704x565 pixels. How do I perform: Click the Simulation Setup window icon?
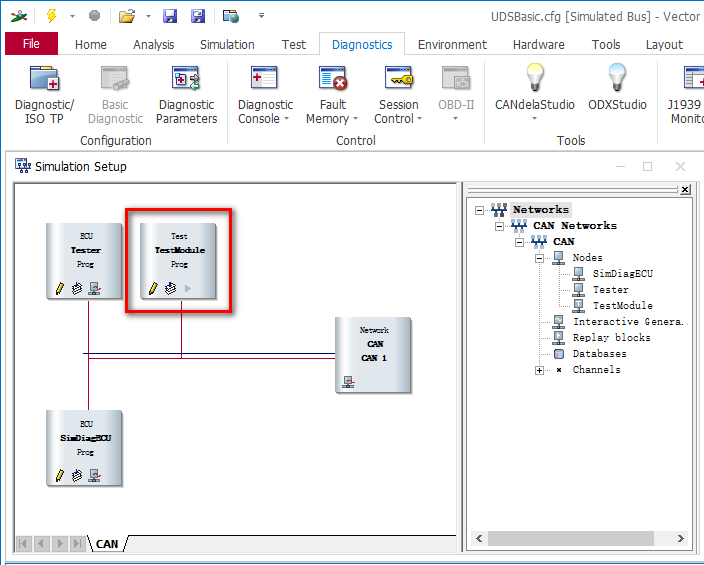point(22,166)
